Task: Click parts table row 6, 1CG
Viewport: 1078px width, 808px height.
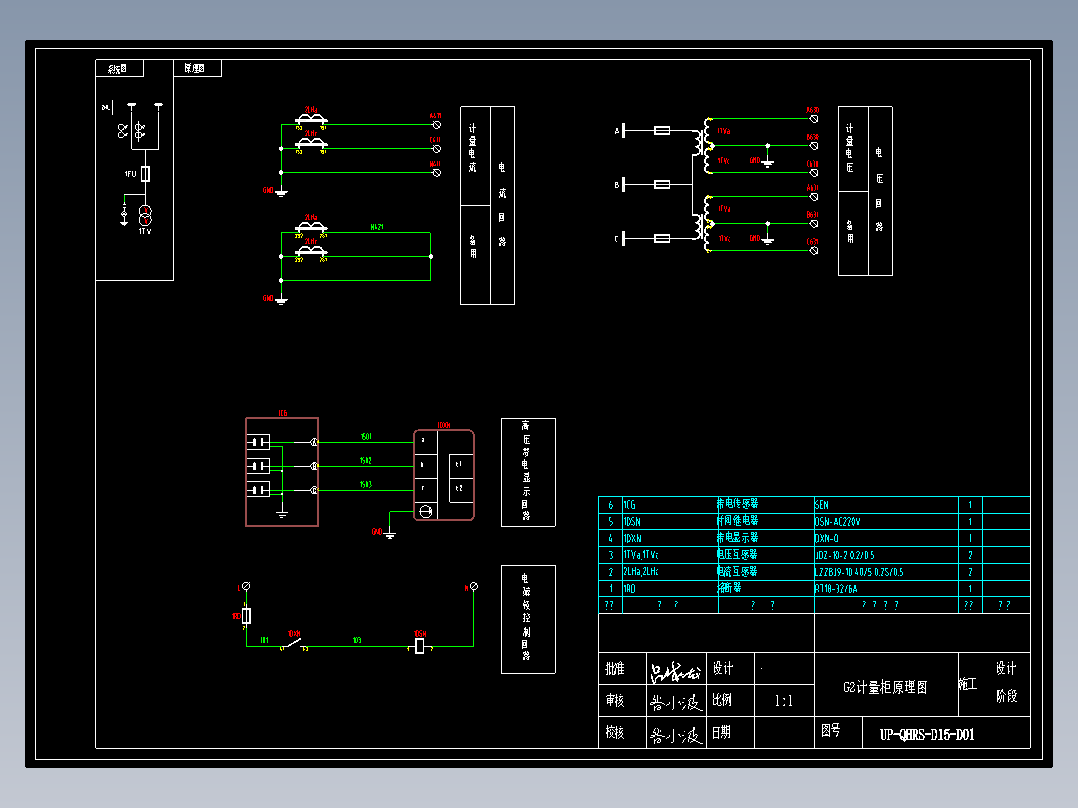Action: click(x=814, y=505)
